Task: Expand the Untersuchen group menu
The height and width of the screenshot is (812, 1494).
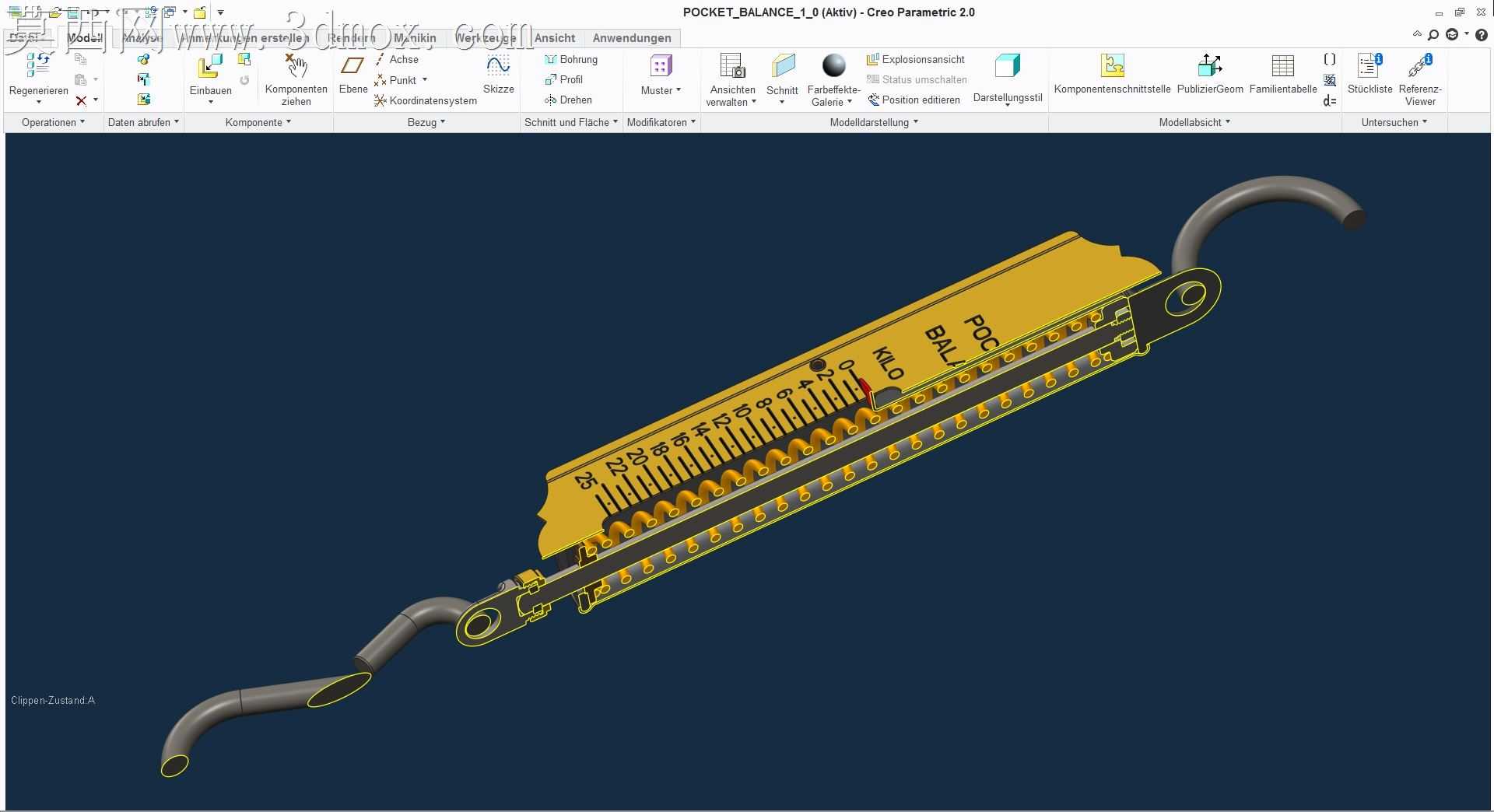Action: (1394, 122)
